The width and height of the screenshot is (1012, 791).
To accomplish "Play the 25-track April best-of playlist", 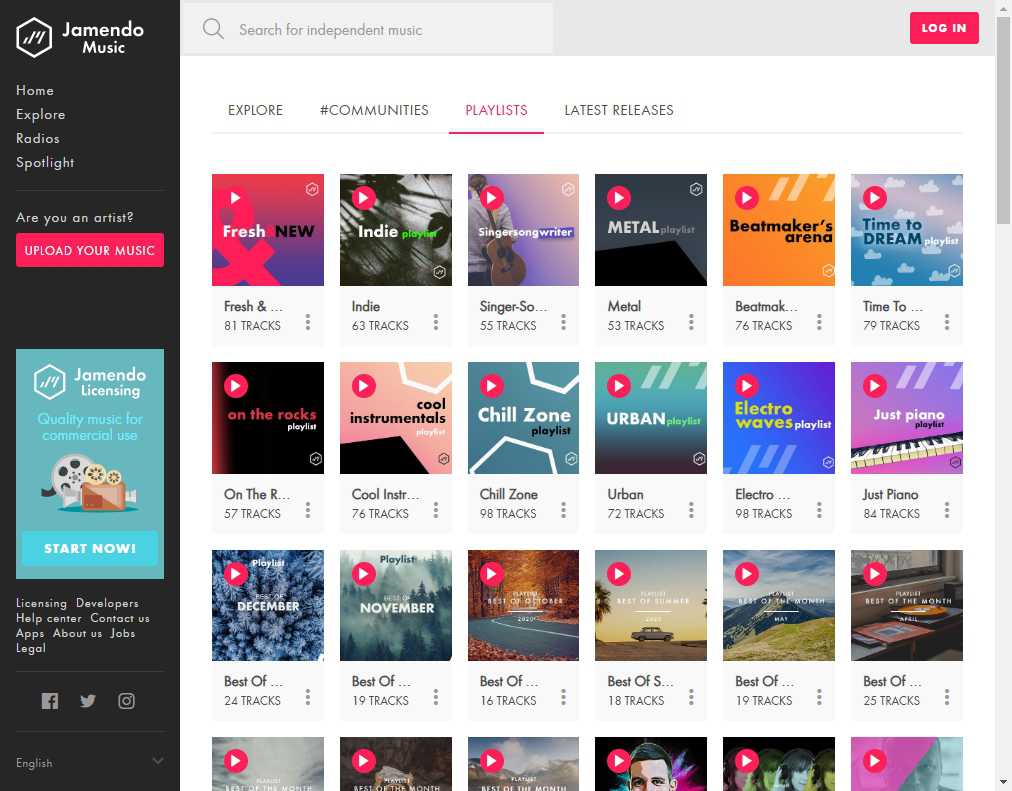I will (875, 574).
